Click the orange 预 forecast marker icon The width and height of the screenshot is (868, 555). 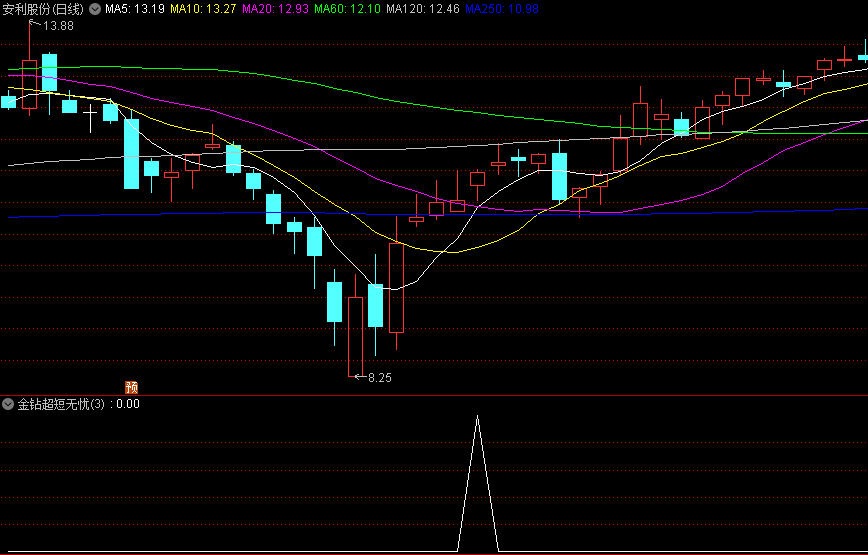(x=131, y=387)
